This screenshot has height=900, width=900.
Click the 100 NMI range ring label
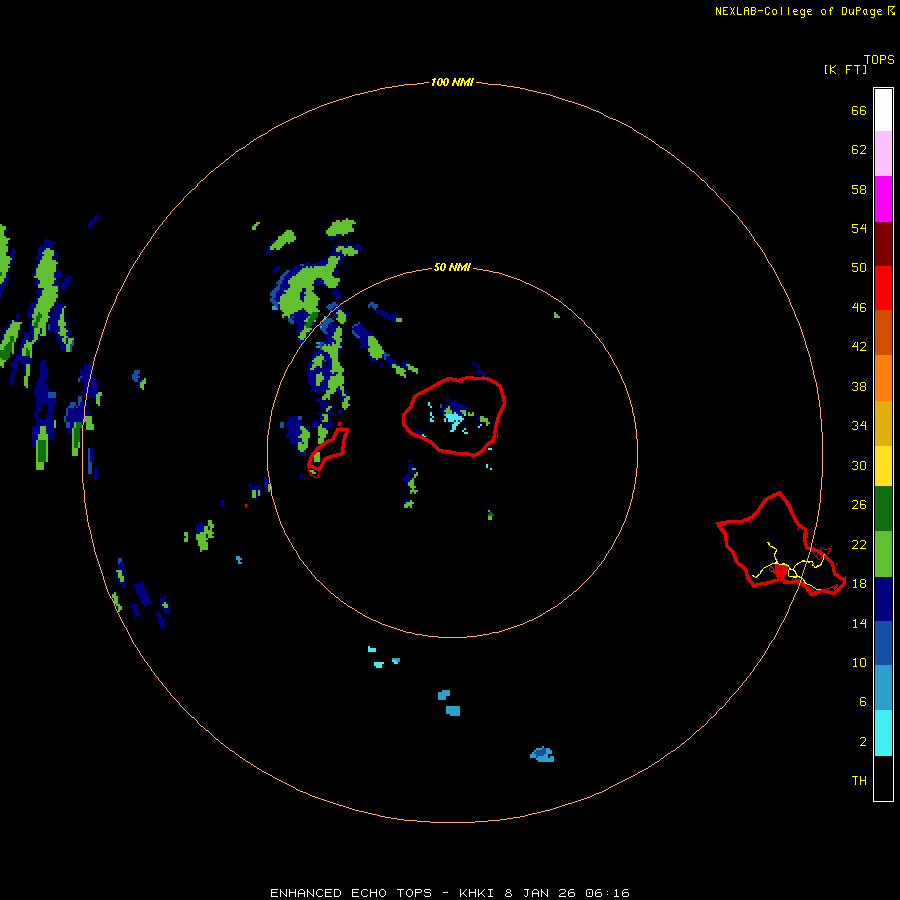pyautogui.click(x=452, y=82)
